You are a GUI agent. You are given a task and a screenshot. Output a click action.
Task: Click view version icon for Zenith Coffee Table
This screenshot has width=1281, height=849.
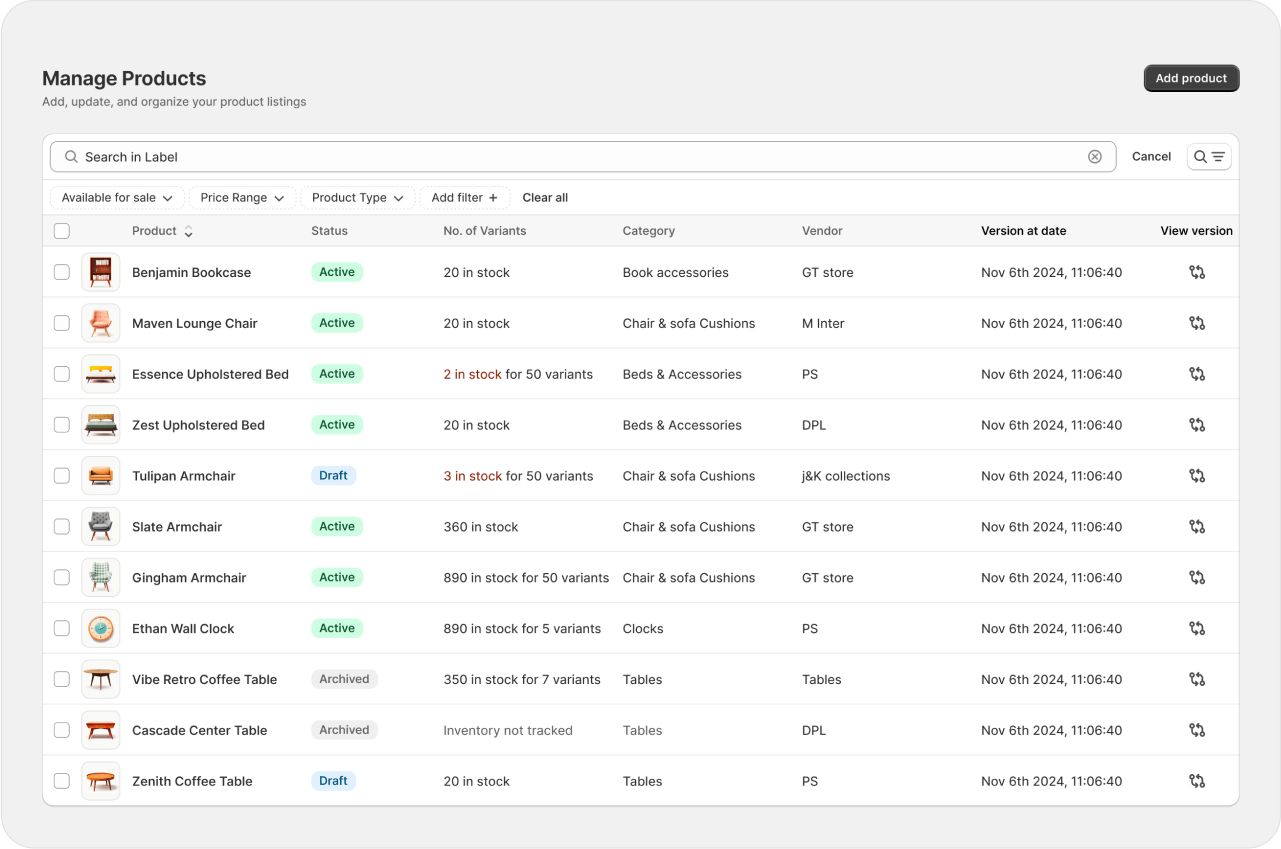(1196, 781)
